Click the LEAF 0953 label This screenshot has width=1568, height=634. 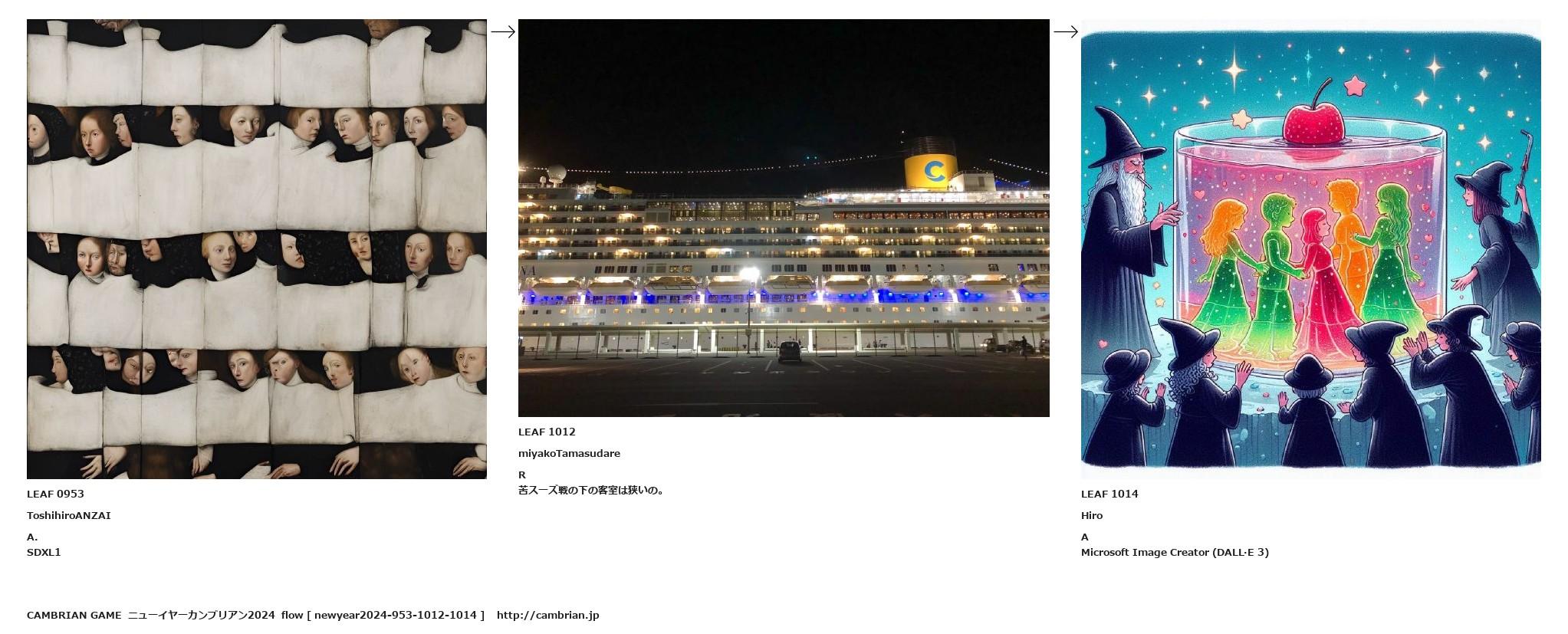(x=55, y=494)
